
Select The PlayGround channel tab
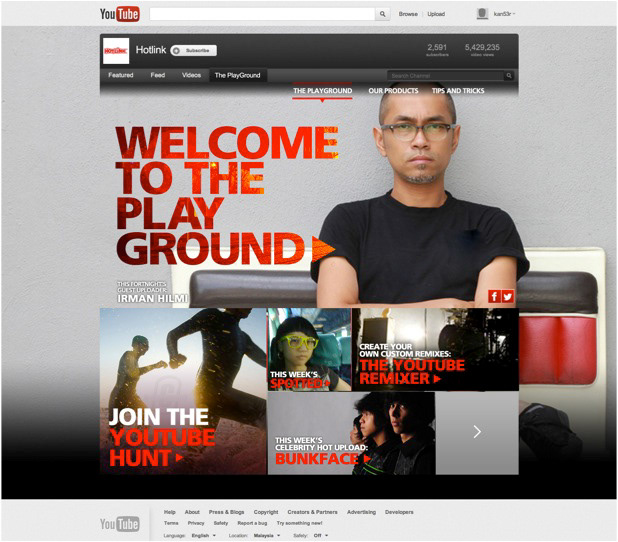(x=237, y=75)
